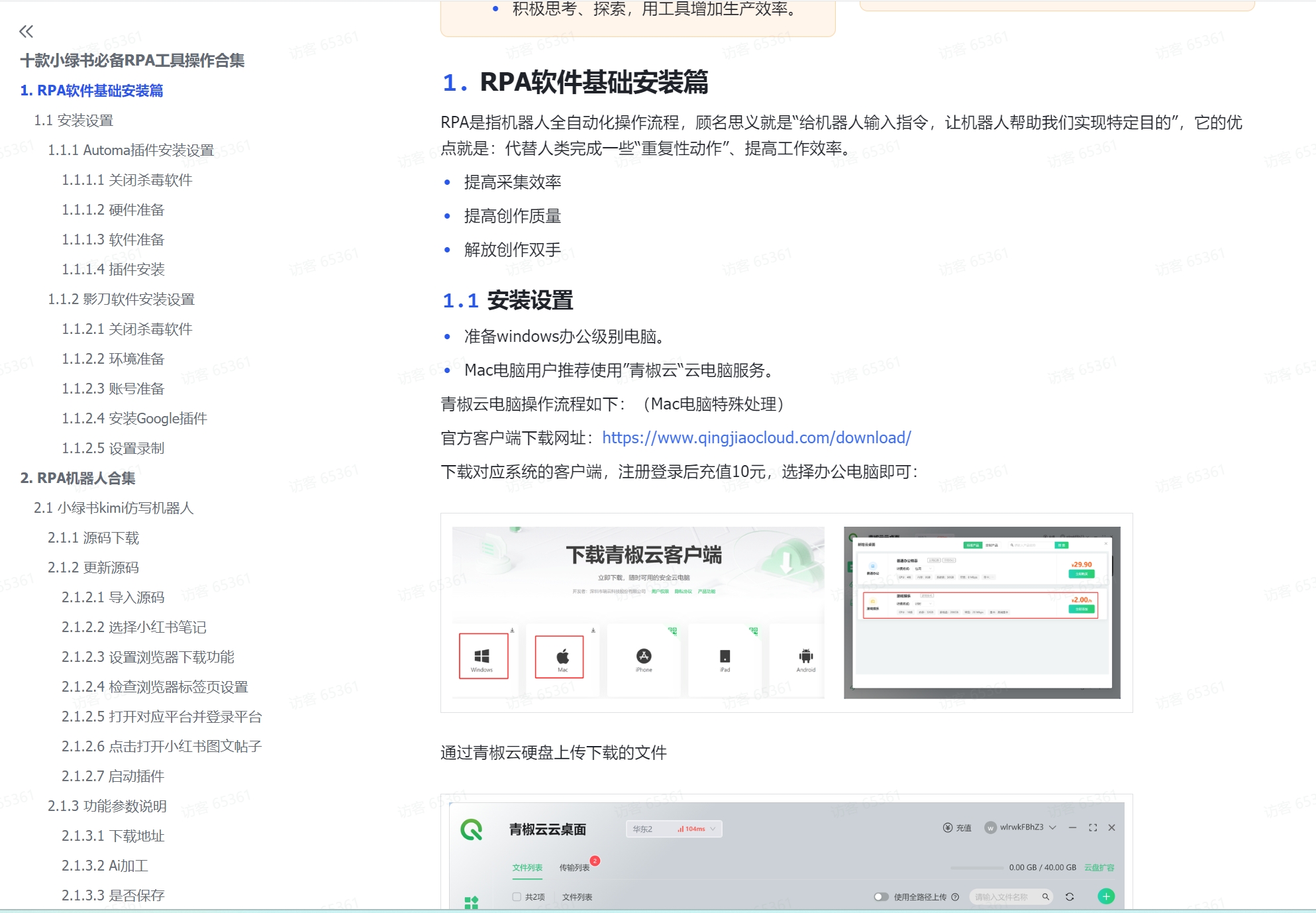This screenshot has width=1316, height=913.
Task: Navigate to 2.1.2.5 打开对应平台并登录平台
Action: 162,716
